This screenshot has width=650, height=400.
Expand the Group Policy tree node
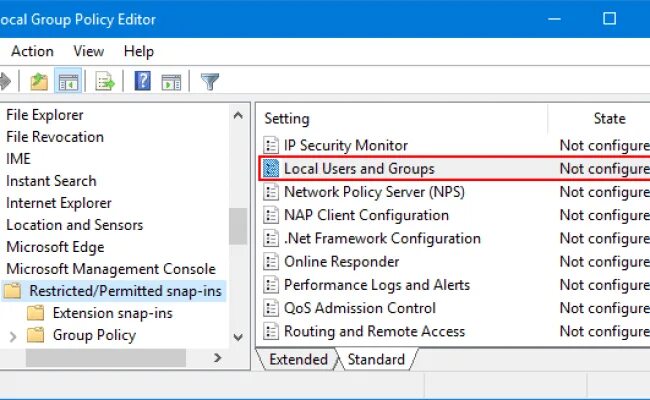pyautogui.click(x=12, y=336)
